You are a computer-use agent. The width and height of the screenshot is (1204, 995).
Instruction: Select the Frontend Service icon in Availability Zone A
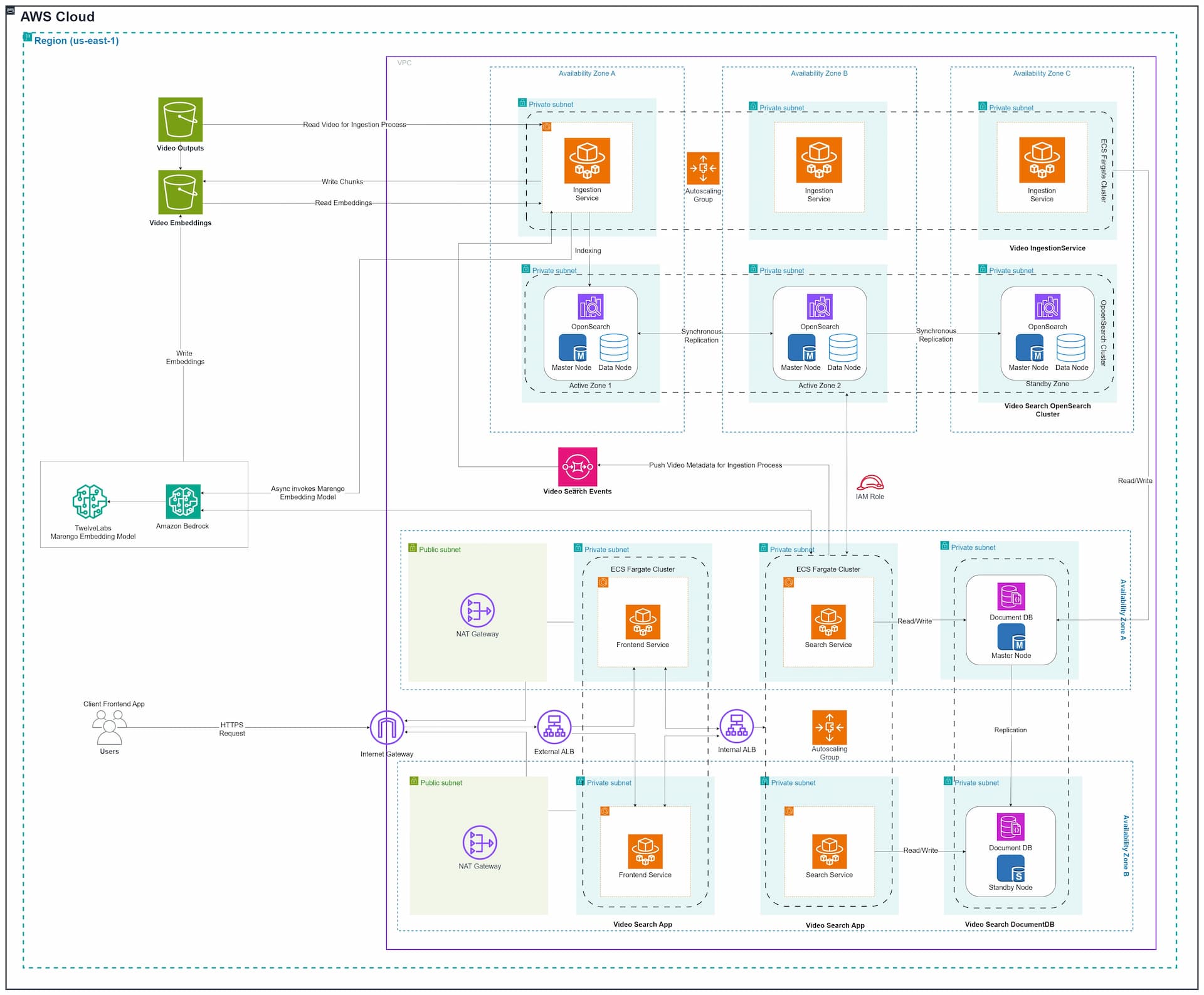[643, 622]
